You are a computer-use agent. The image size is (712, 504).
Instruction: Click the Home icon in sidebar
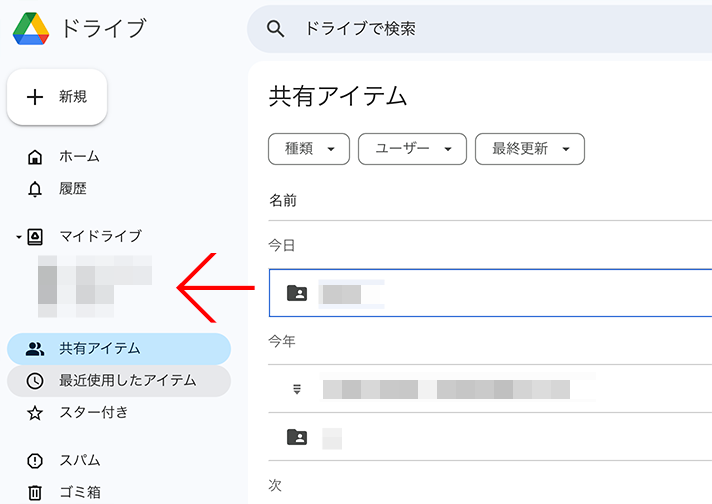[x=35, y=157]
